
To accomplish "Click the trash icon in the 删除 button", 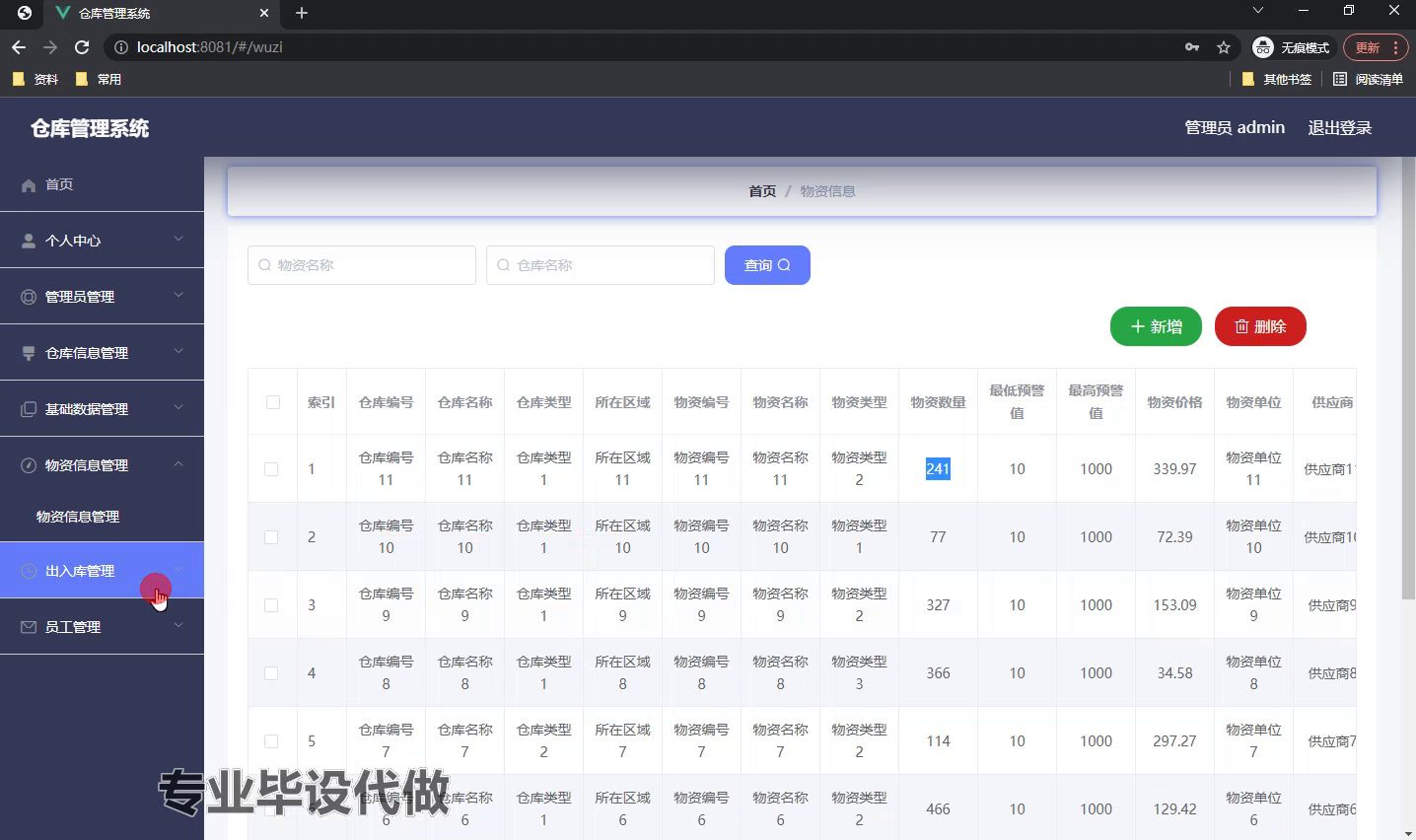I will tap(1241, 326).
